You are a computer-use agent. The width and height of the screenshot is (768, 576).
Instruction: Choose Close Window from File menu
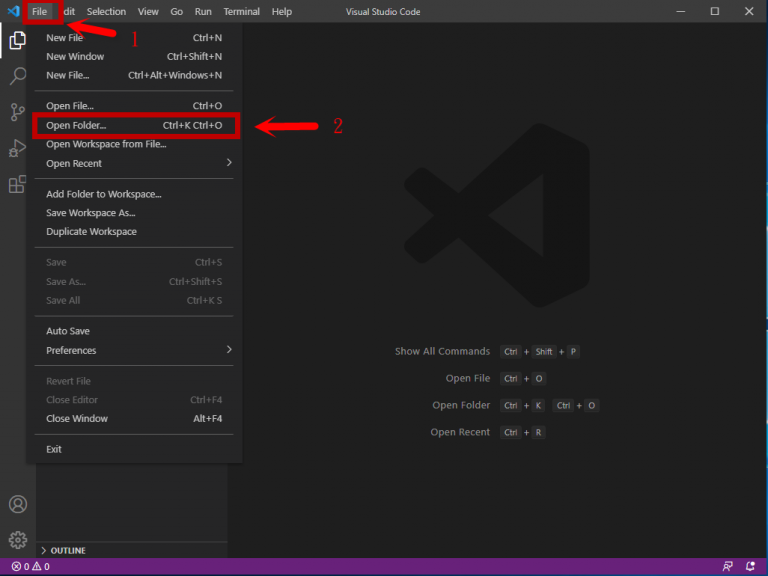click(x=134, y=419)
